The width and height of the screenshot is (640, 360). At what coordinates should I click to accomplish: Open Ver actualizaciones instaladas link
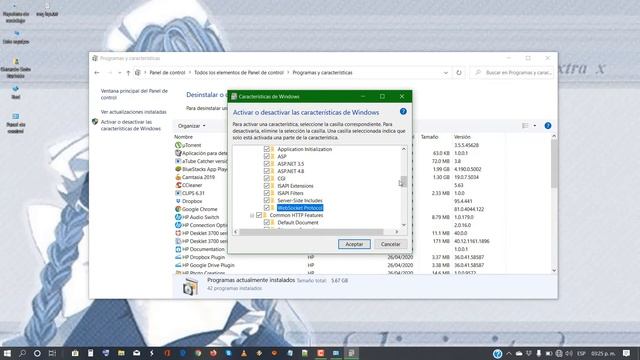[x=133, y=112]
